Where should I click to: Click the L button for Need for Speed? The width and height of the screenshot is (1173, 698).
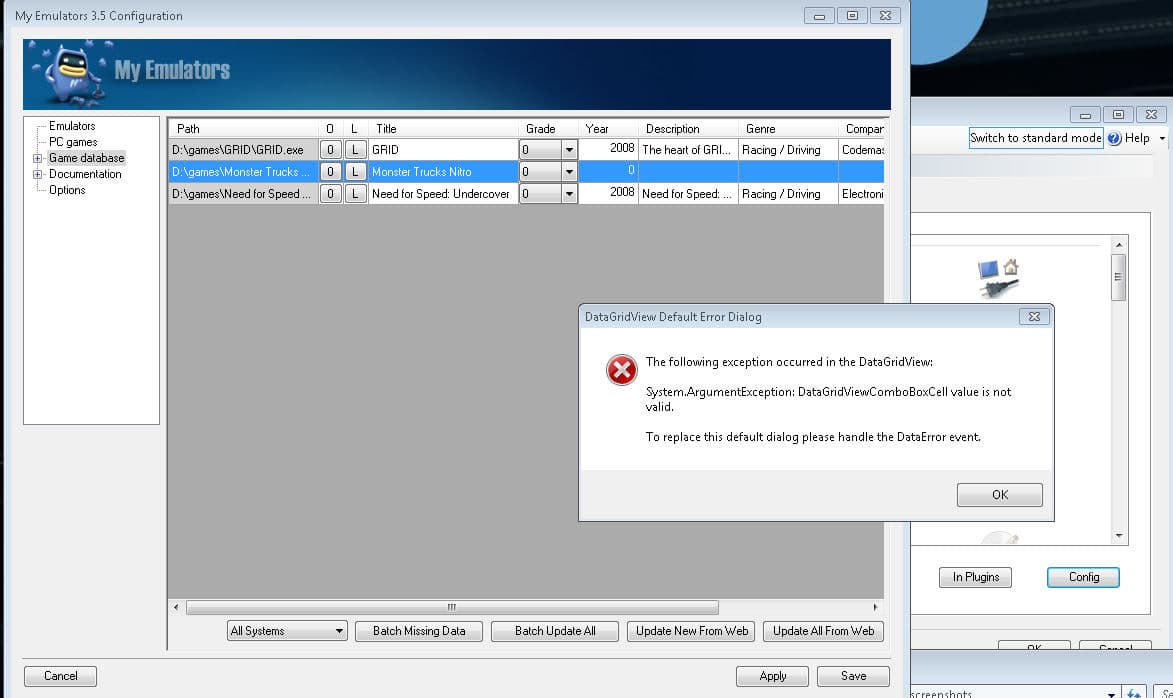point(355,194)
